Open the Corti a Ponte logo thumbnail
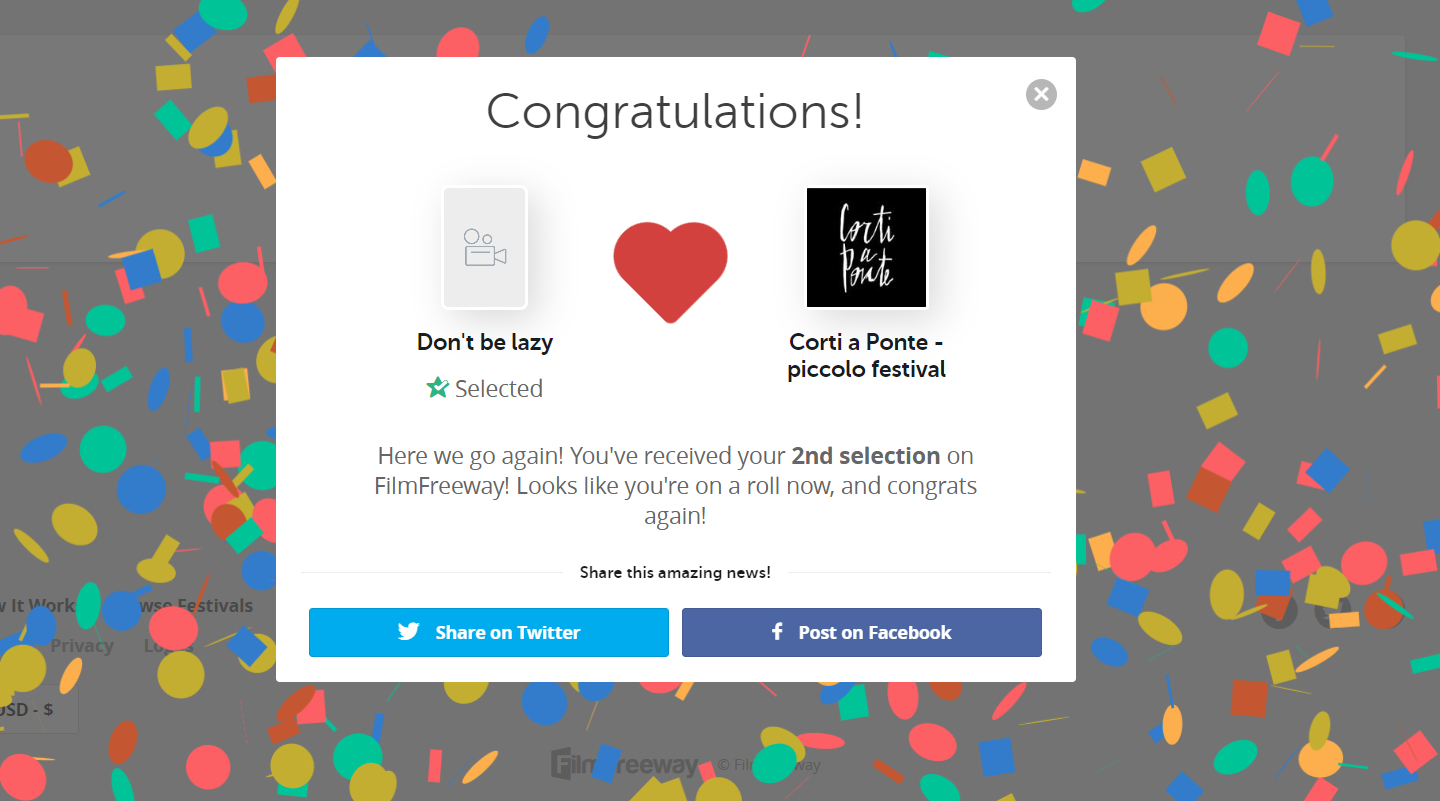The height and width of the screenshot is (801, 1440). pyautogui.click(x=867, y=248)
